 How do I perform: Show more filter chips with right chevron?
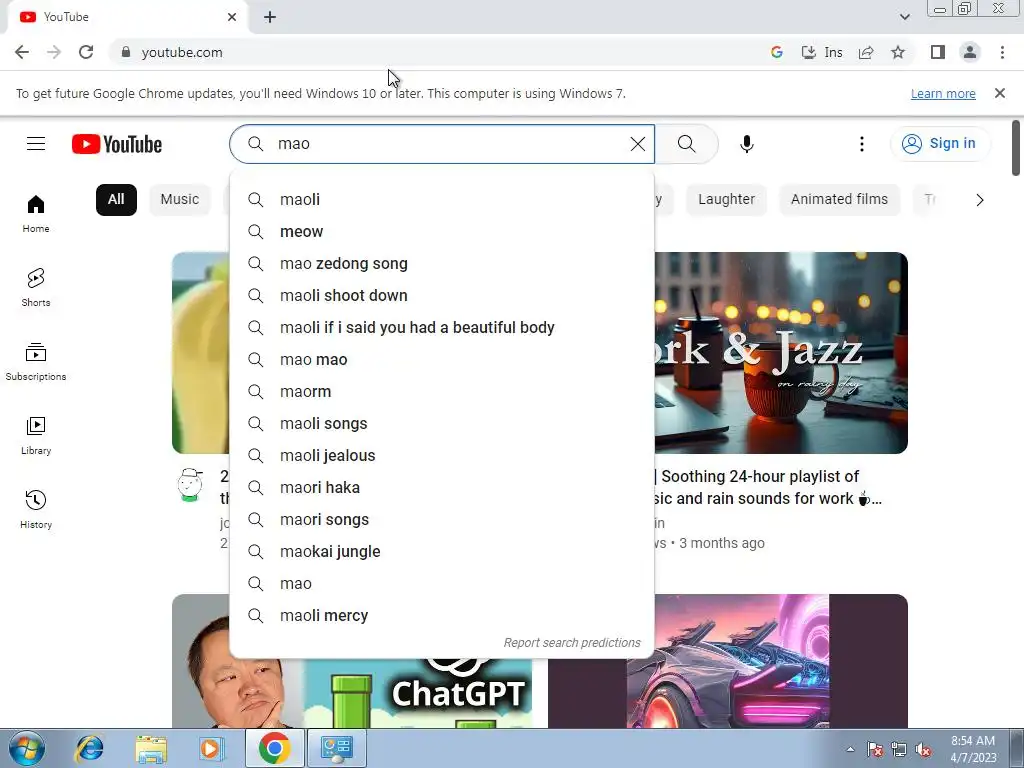coord(979,200)
